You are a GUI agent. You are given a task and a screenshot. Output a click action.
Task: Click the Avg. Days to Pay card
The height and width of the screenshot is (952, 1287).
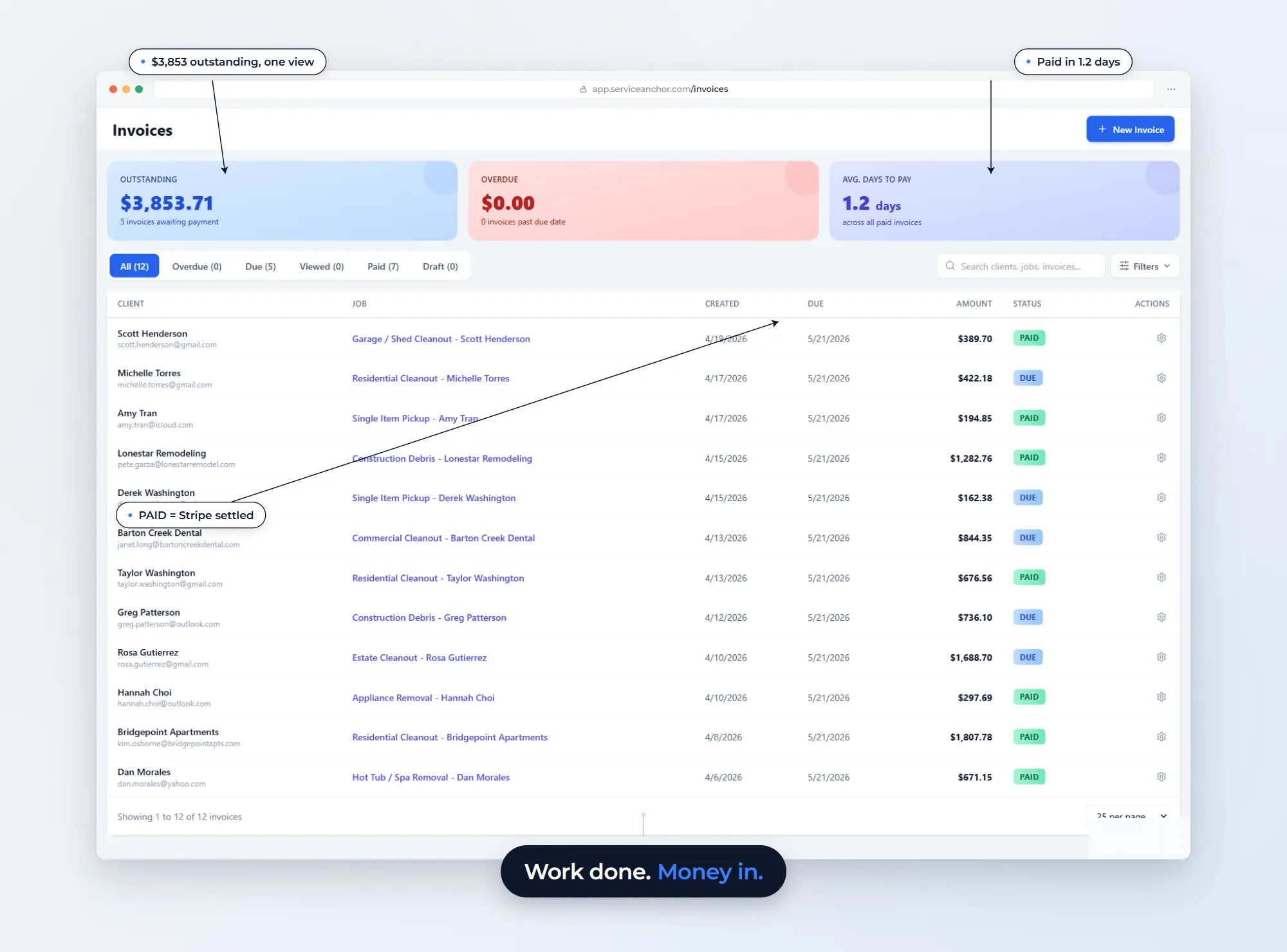point(1005,201)
